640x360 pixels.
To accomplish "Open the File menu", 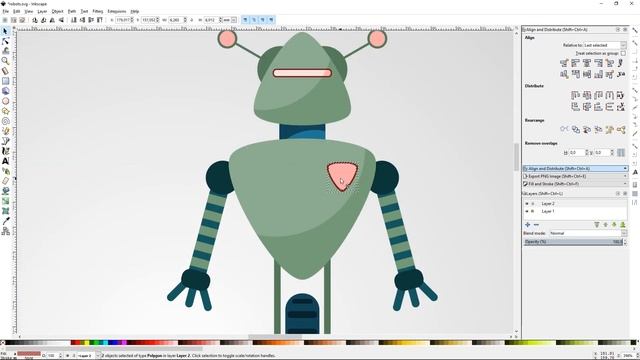I will pos(5,11).
